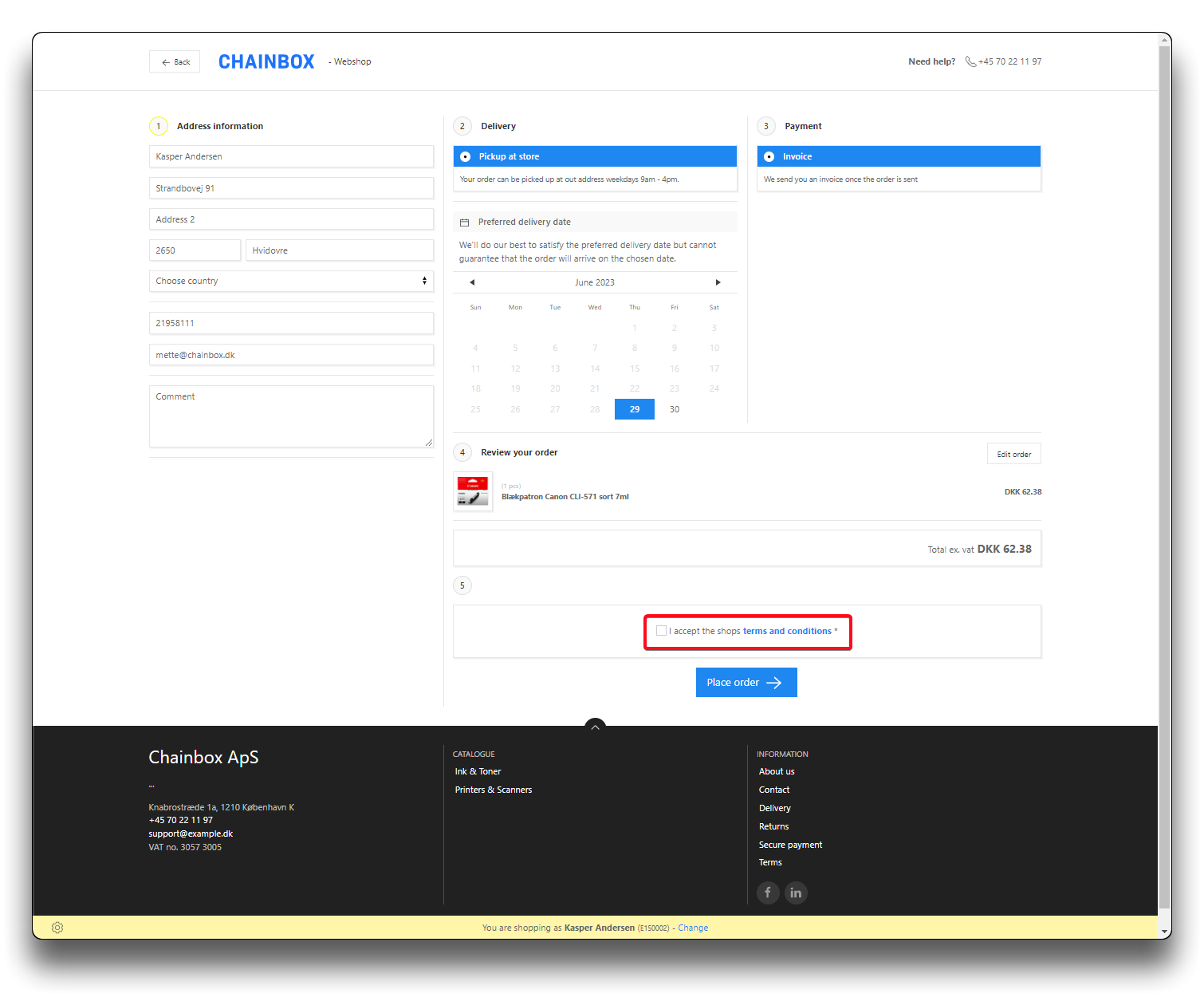Click into the Comment text area
The height and width of the screenshot is (997, 1204).
tap(291, 416)
